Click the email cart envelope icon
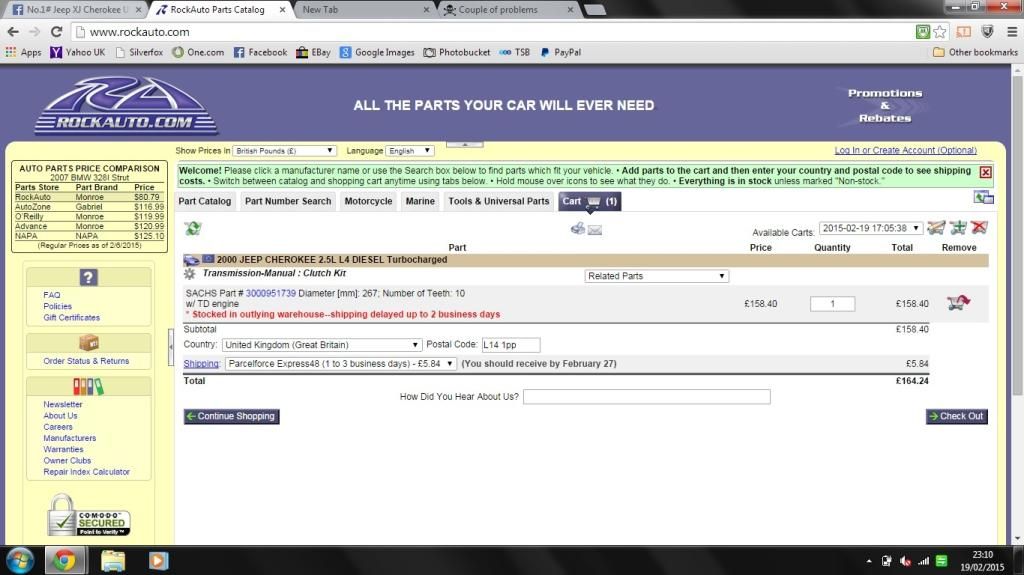This screenshot has width=1024, height=575. [x=594, y=229]
